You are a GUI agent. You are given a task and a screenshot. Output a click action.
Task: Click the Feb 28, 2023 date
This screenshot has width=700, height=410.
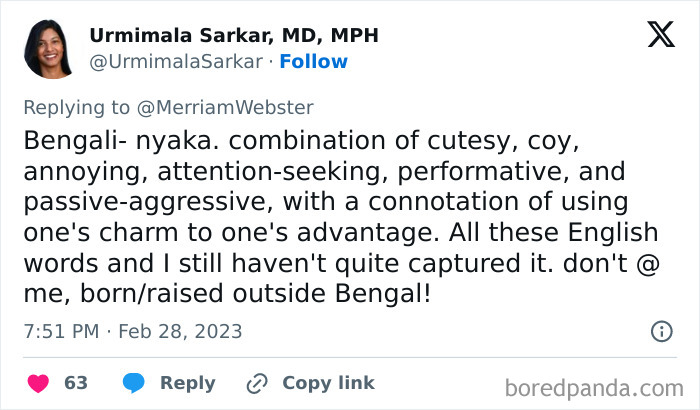pyautogui.click(x=180, y=331)
